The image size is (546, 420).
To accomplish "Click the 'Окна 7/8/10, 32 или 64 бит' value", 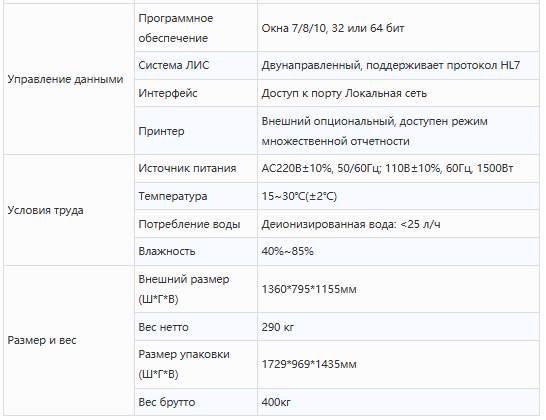I will [333, 28].
